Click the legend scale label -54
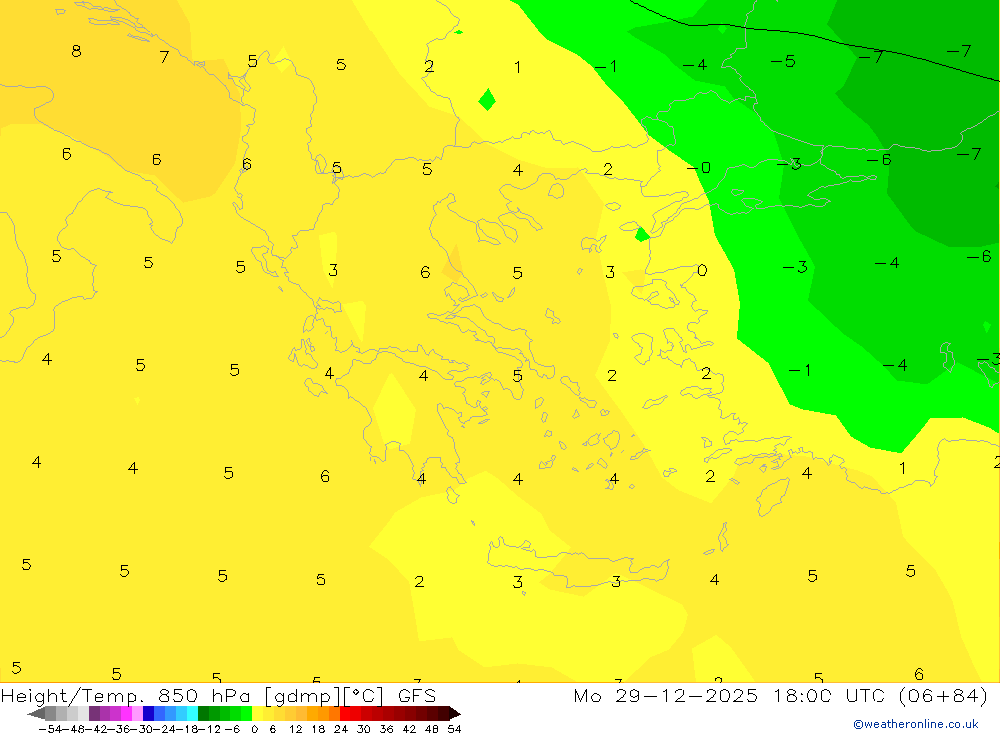The image size is (1000, 733). 50,729
